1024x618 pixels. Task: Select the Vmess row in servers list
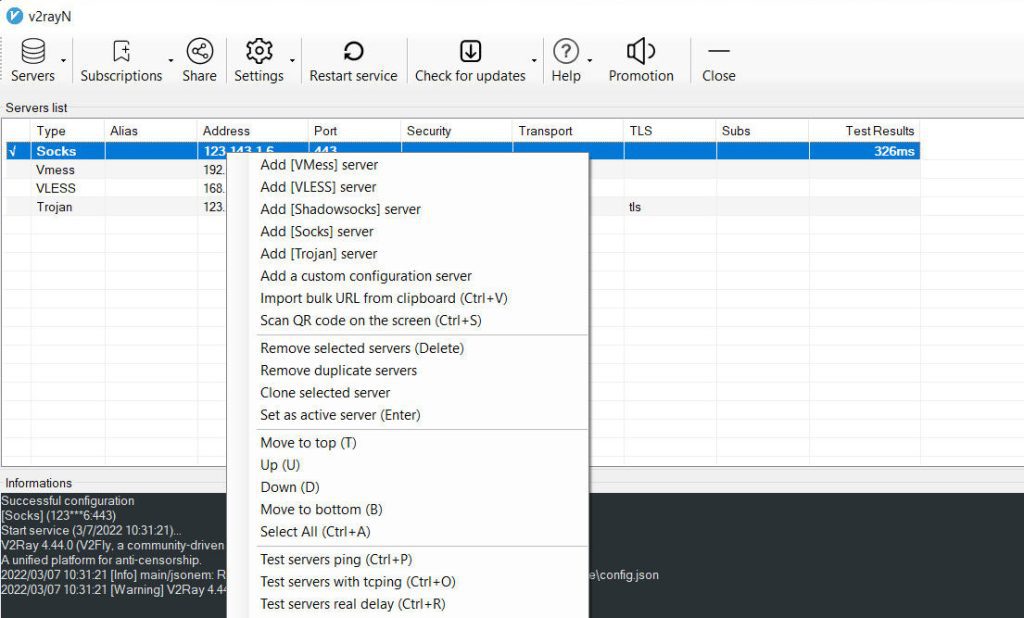[56, 171]
